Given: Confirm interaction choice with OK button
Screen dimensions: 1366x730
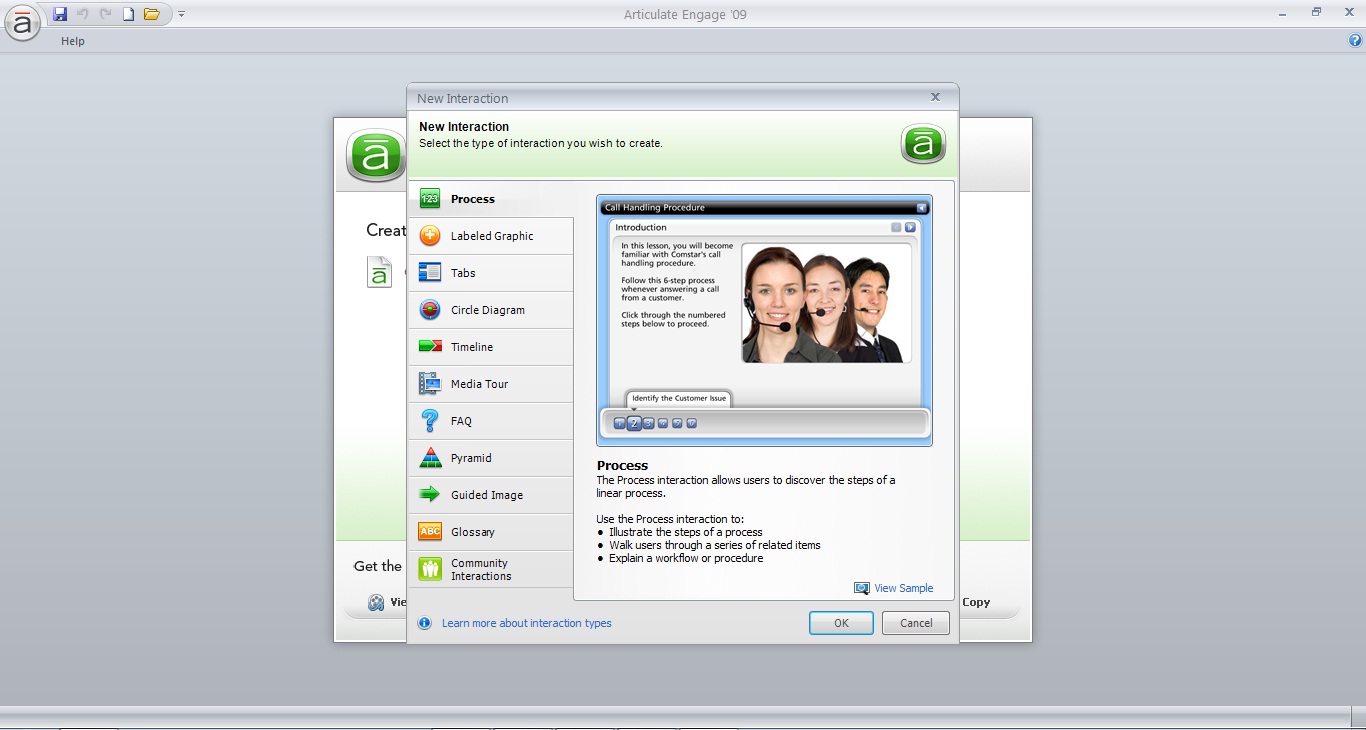Looking at the screenshot, I should click(841, 622).
